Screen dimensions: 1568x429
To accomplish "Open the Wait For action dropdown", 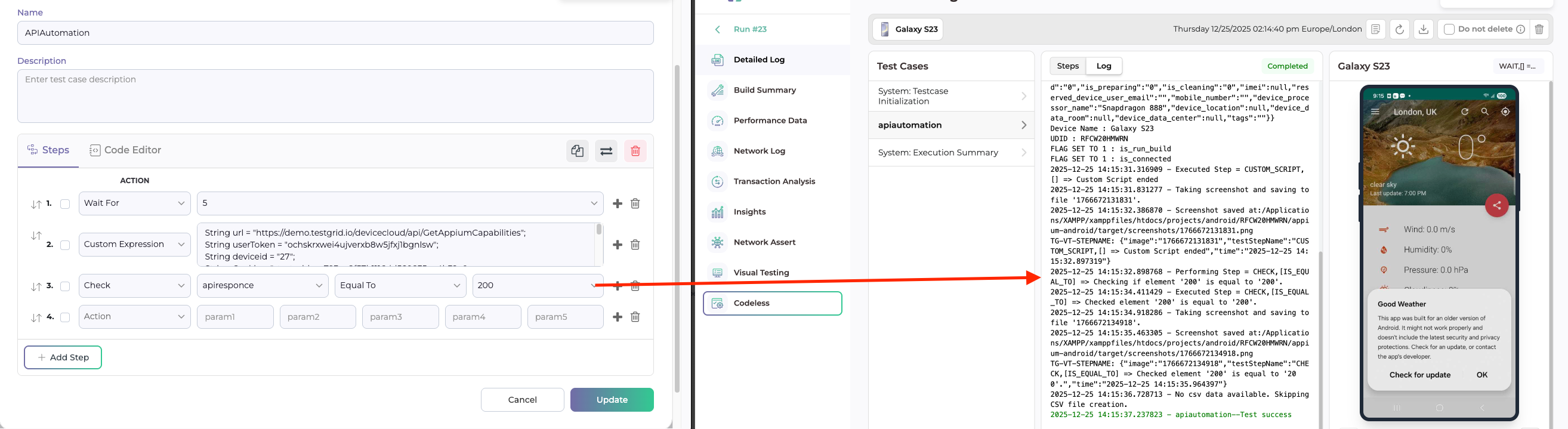I will [x=134, y=203].
